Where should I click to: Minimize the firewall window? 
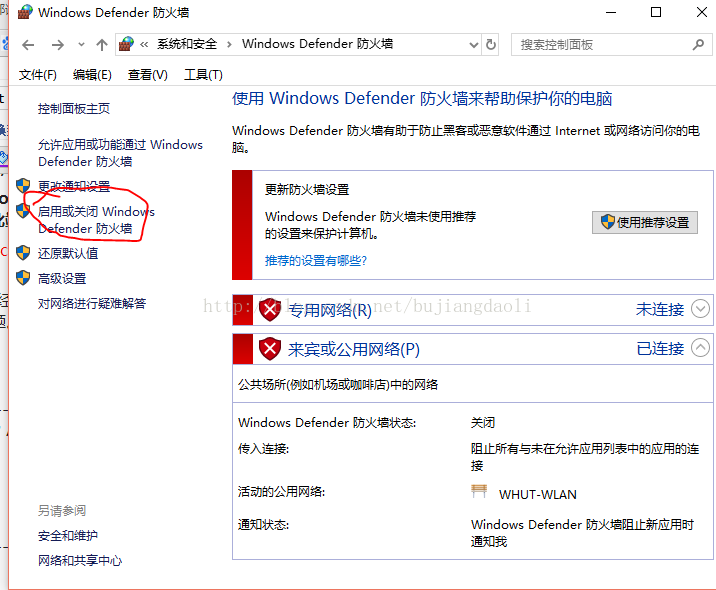611,12
